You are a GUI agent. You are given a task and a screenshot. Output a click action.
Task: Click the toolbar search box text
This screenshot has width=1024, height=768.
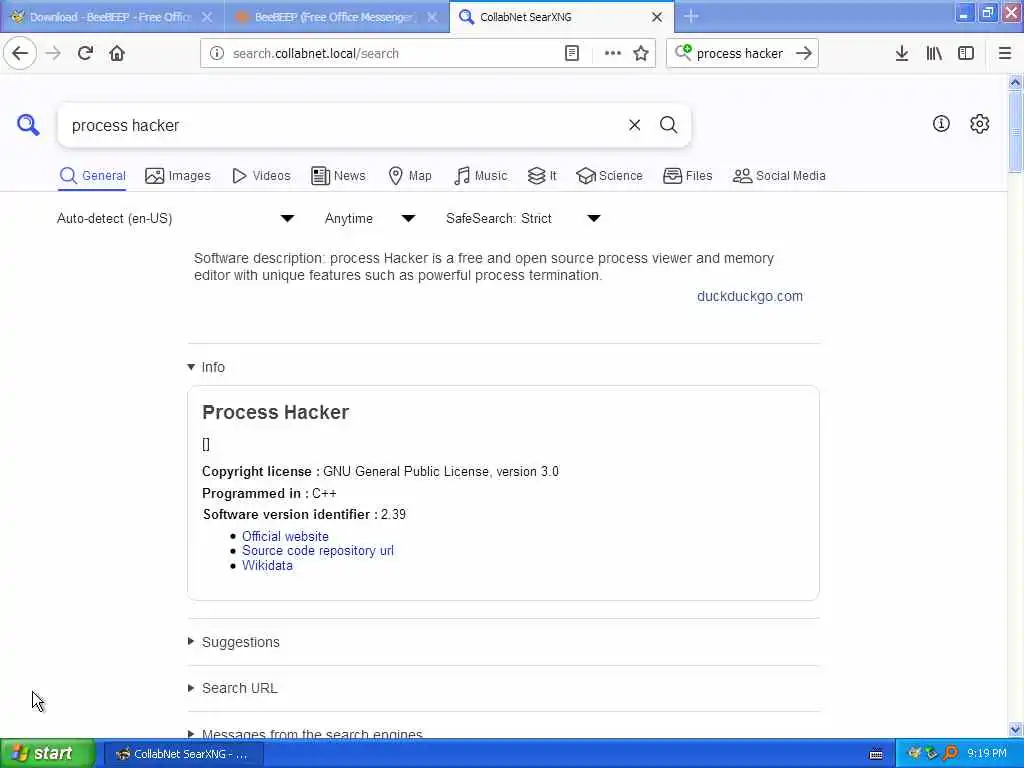coord(739,54)
